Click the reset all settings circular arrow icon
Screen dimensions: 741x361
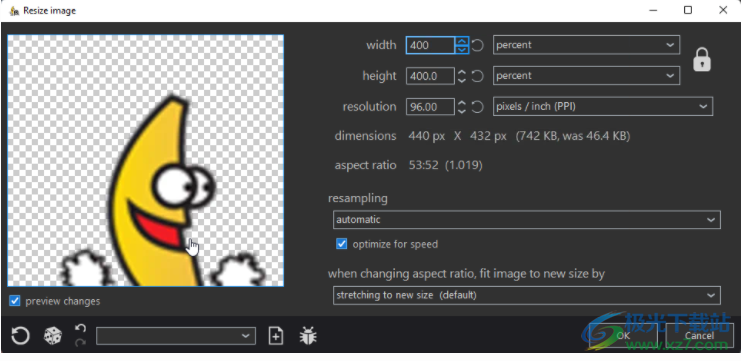pyautogui.click(x=20, y=336)
